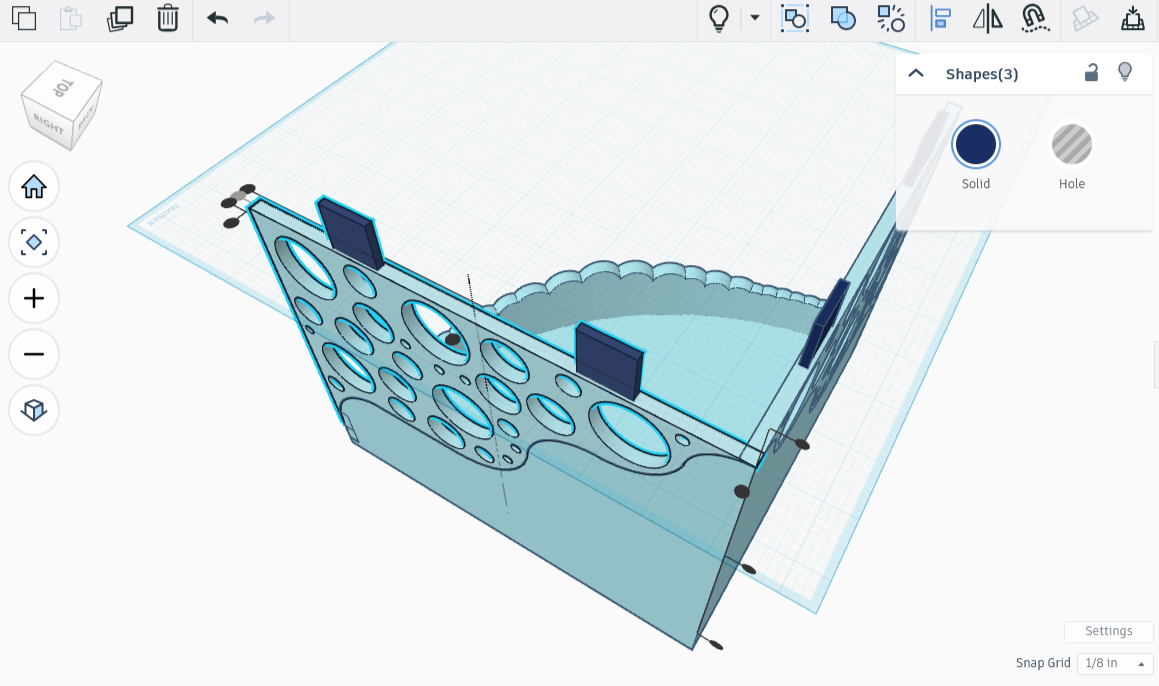Group the selected shapes
This screenshot has width=1159, height=686.
pos(843,19)
